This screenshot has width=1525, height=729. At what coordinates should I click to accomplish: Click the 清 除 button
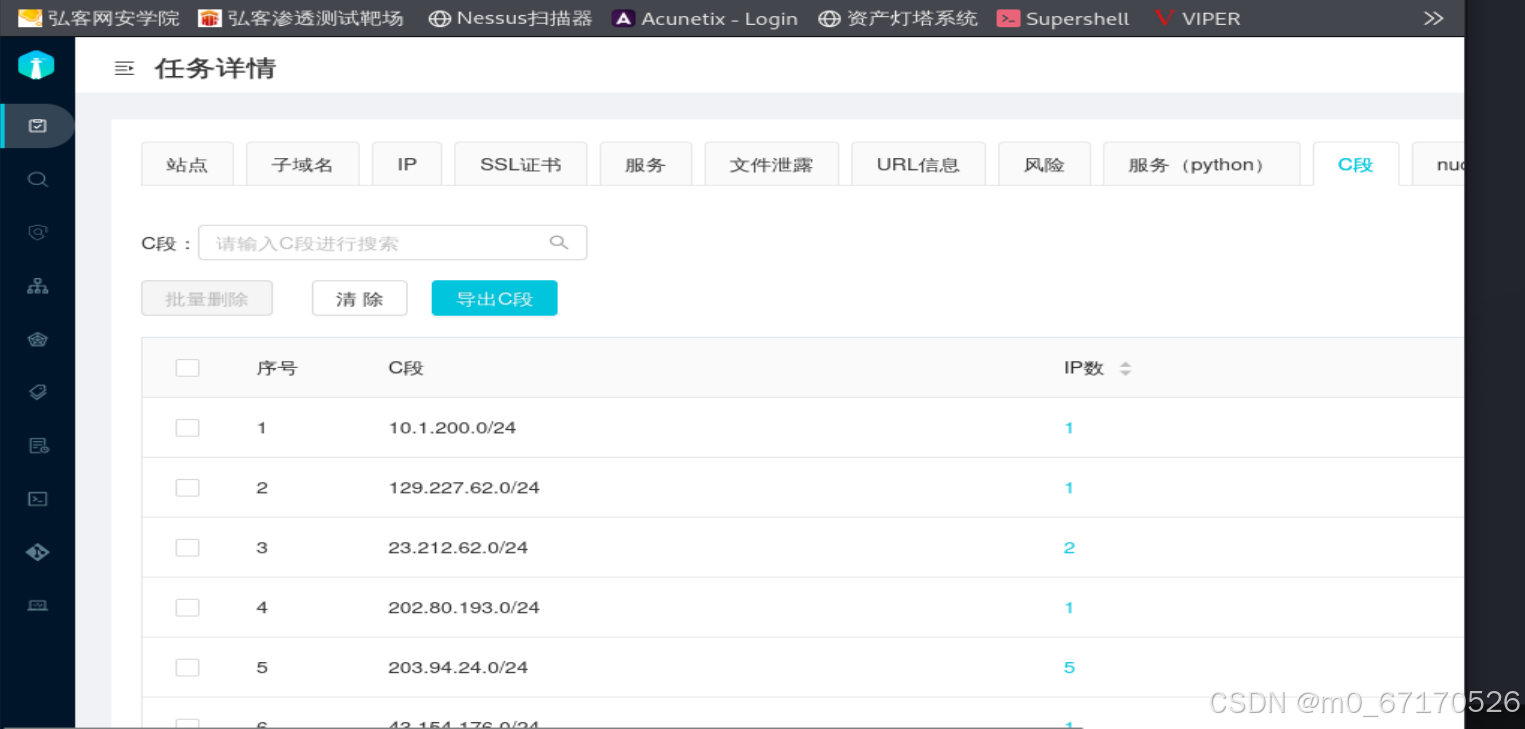(360, 298)
